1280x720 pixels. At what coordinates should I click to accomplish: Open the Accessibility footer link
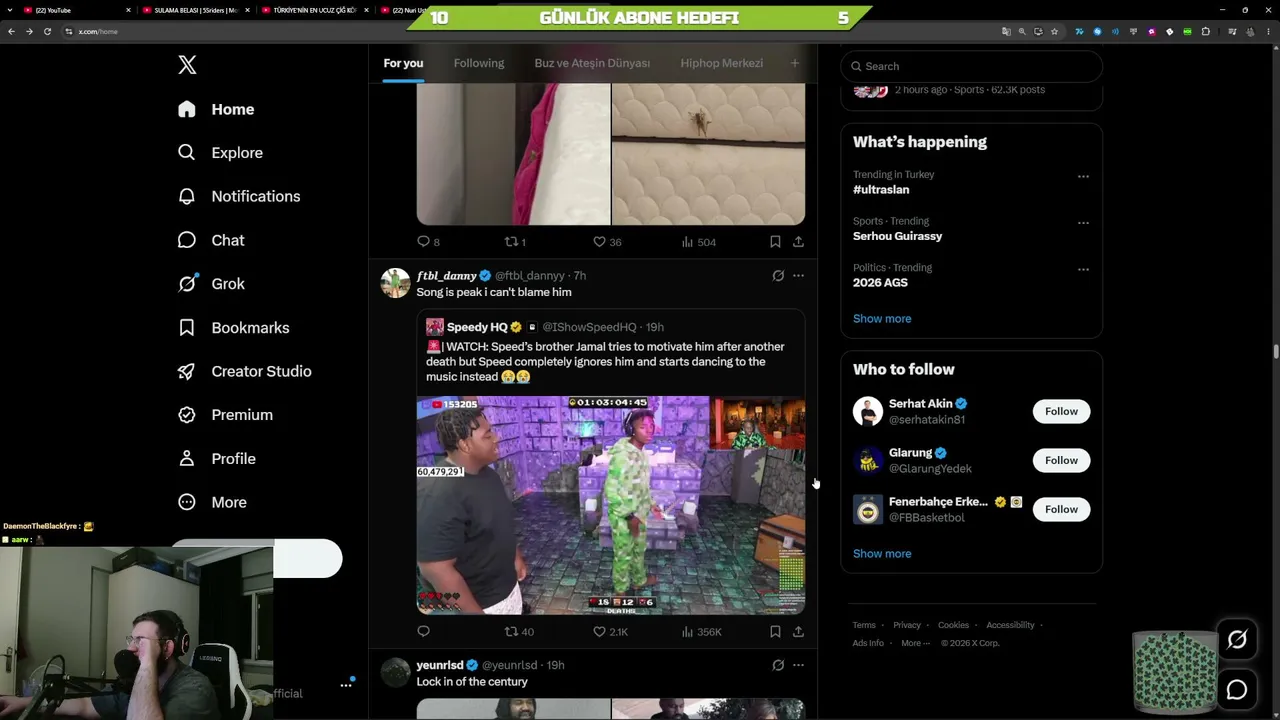[x=1010, y=625]
